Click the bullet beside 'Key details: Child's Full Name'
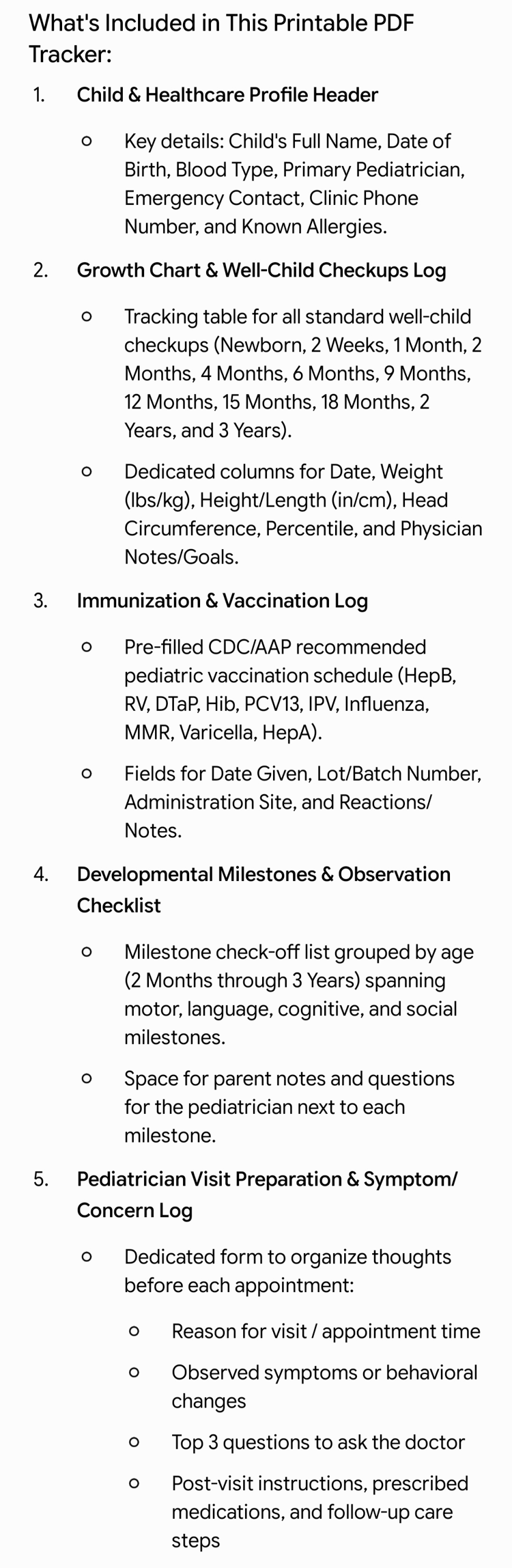This screenshot has height=1568, width=512. coord(86,141)
